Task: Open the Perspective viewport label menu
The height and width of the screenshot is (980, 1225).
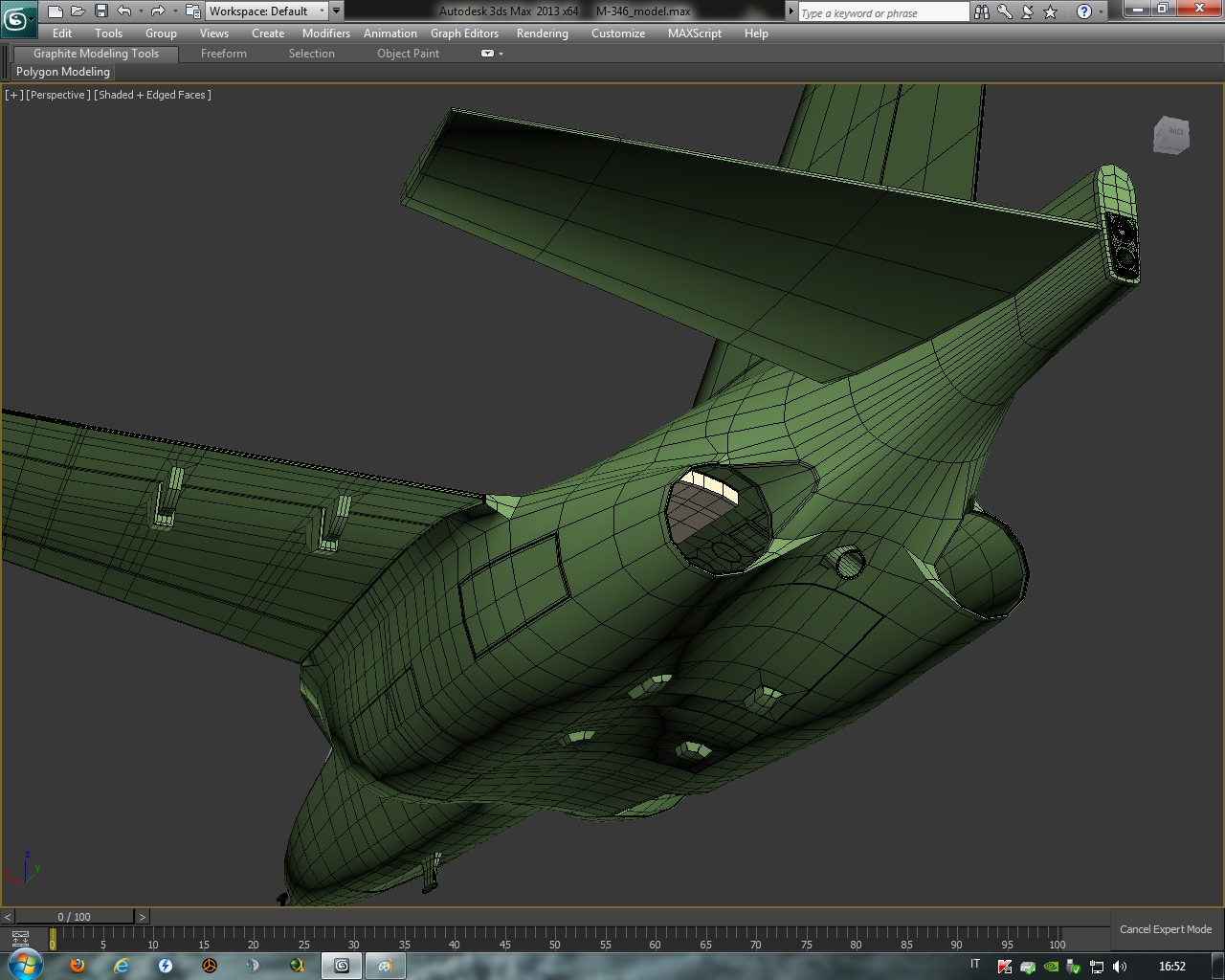Action: 58,95
